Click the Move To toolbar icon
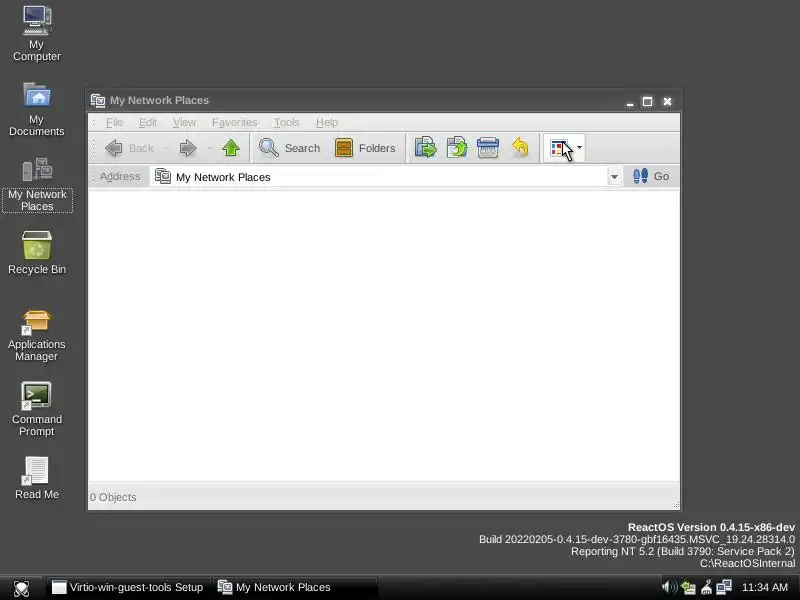The image size is (800, 600). click(425, 148)
